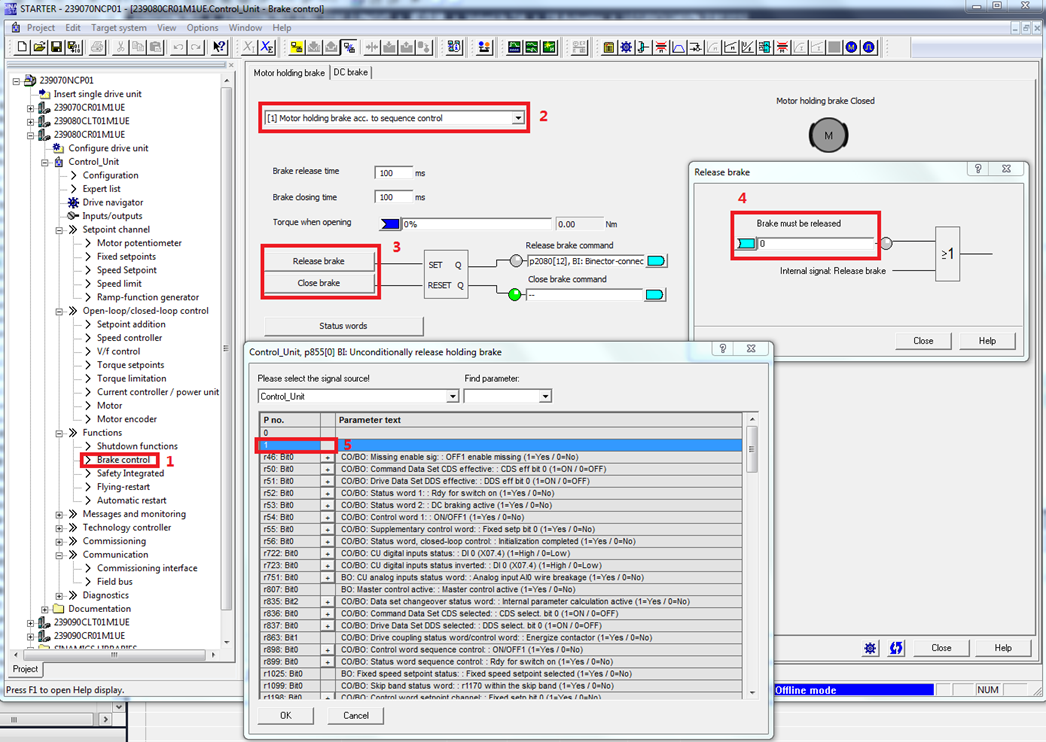Open the Control_Unit signal source dropdown
Viewport: 1046px width, 742px height.
tap(452, 397)
